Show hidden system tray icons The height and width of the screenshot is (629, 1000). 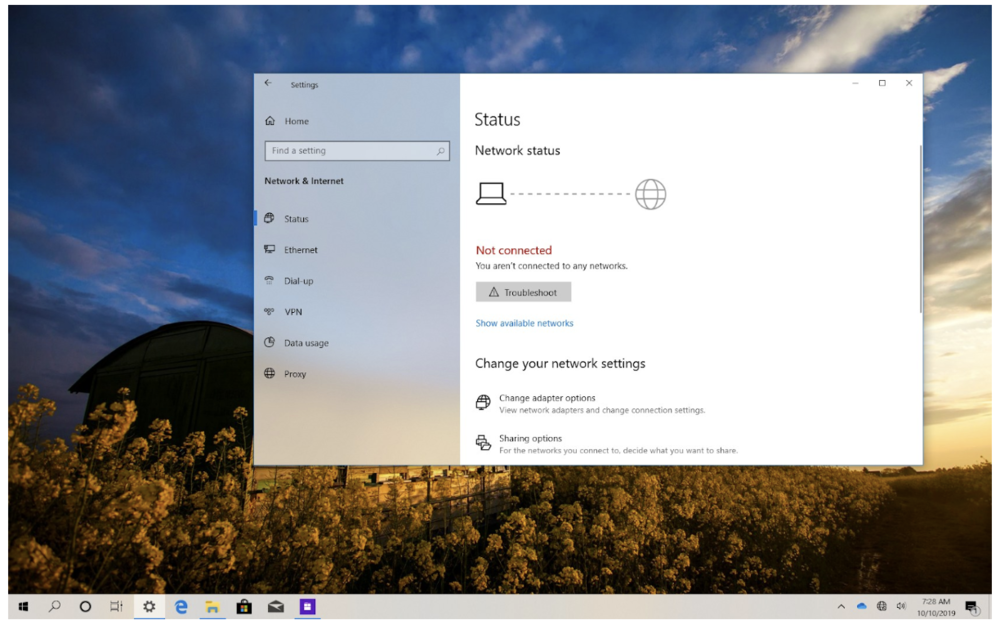click(x=841, y=607)
